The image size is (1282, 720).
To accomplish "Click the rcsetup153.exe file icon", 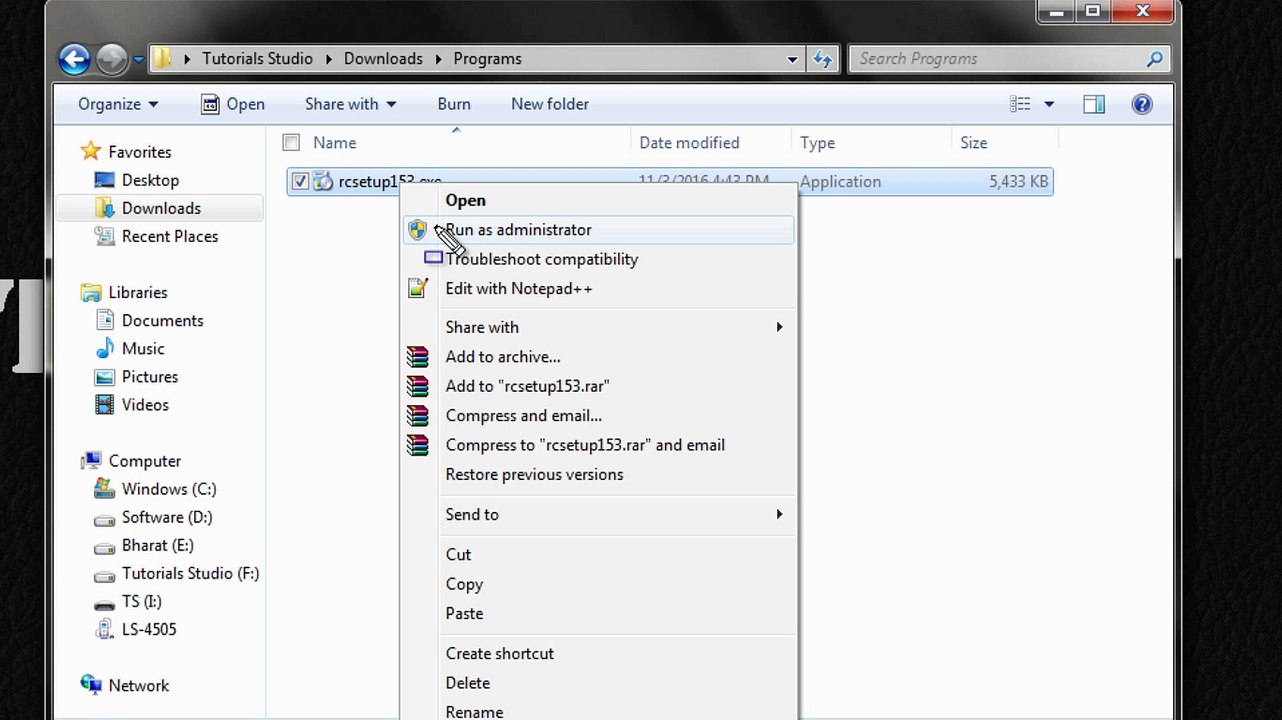I will [323, 181].
